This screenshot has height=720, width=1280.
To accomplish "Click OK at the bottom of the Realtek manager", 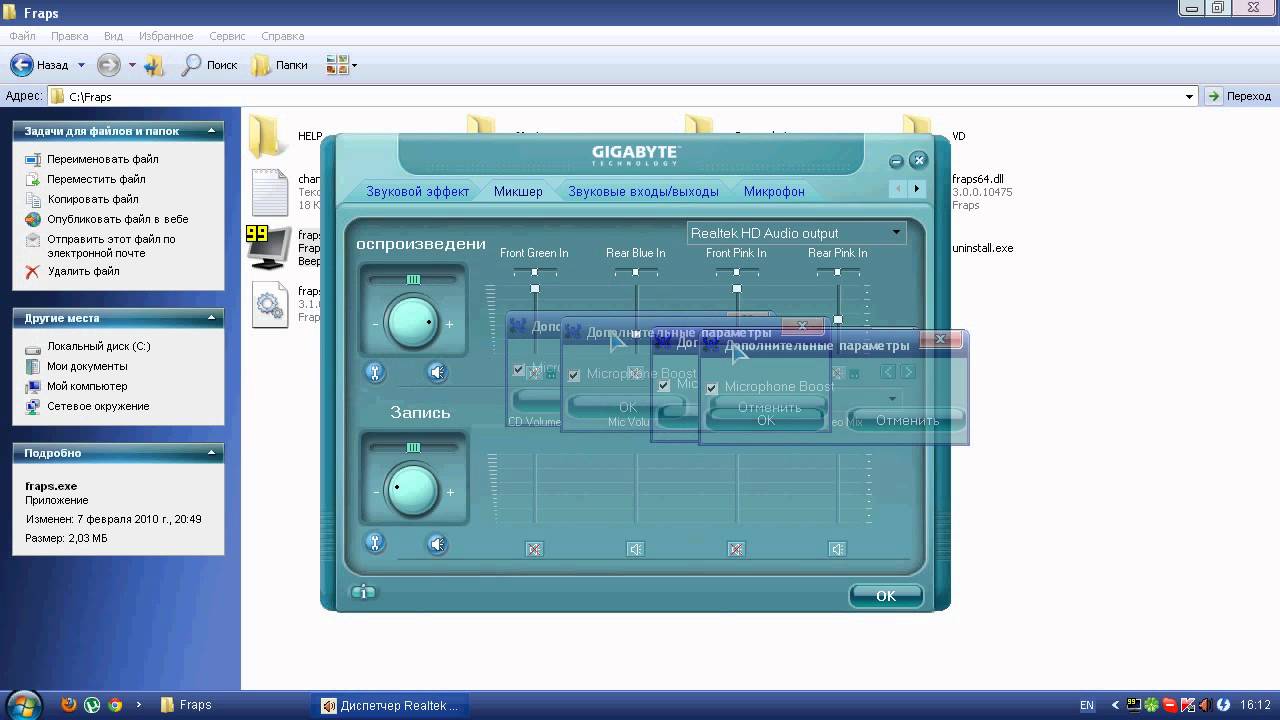I will (x=886, y=596).
